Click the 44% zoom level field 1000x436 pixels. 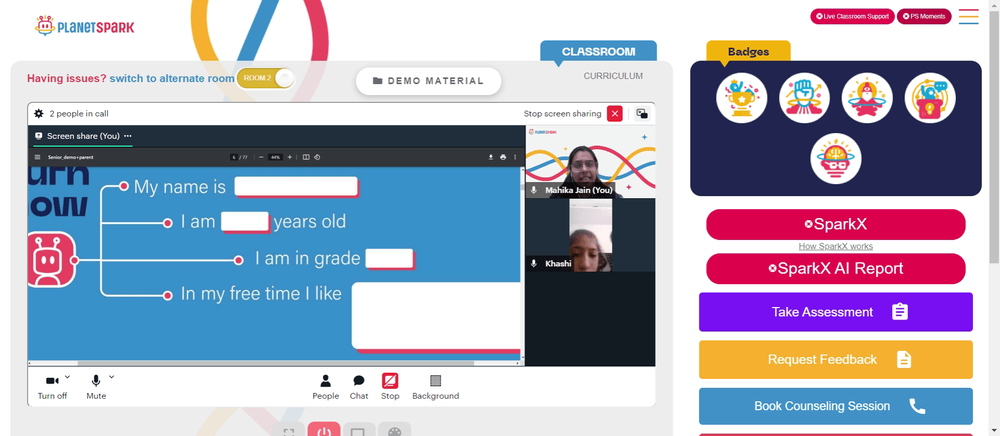point(276,157)
